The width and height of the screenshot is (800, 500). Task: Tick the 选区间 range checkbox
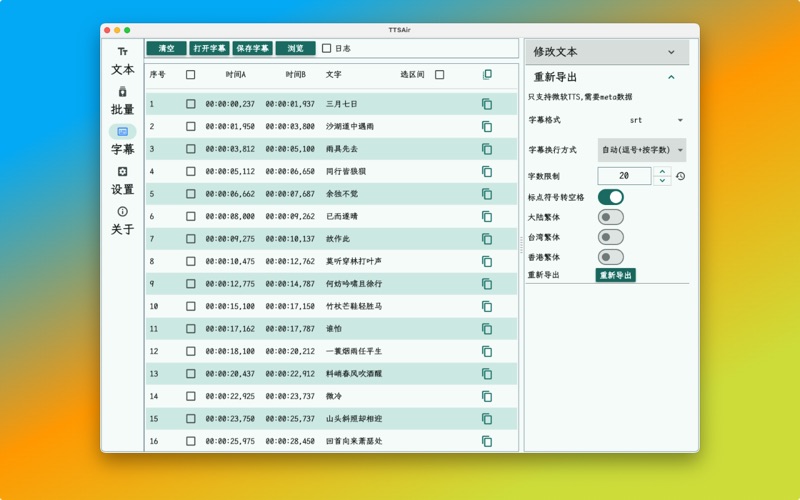(439, 74)
